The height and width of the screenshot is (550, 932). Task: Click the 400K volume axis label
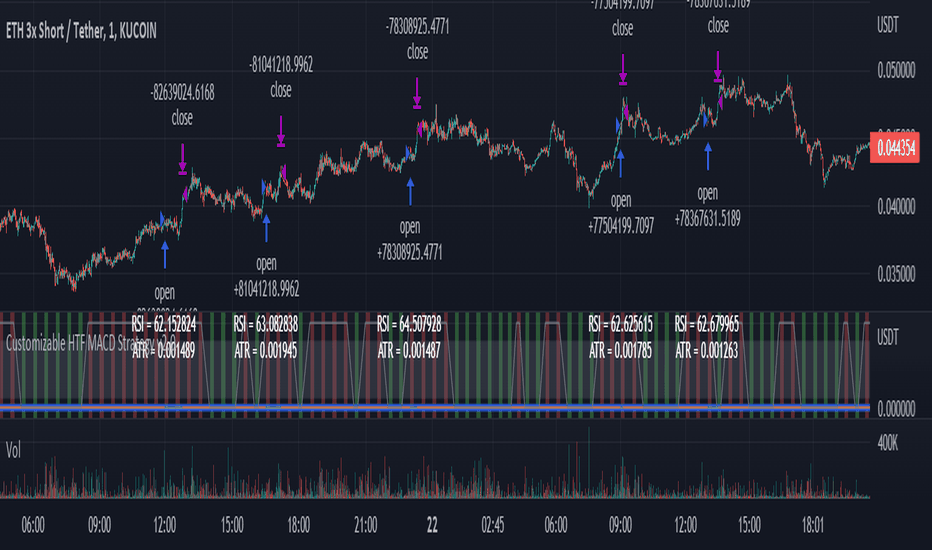click(x=887, y=443)
